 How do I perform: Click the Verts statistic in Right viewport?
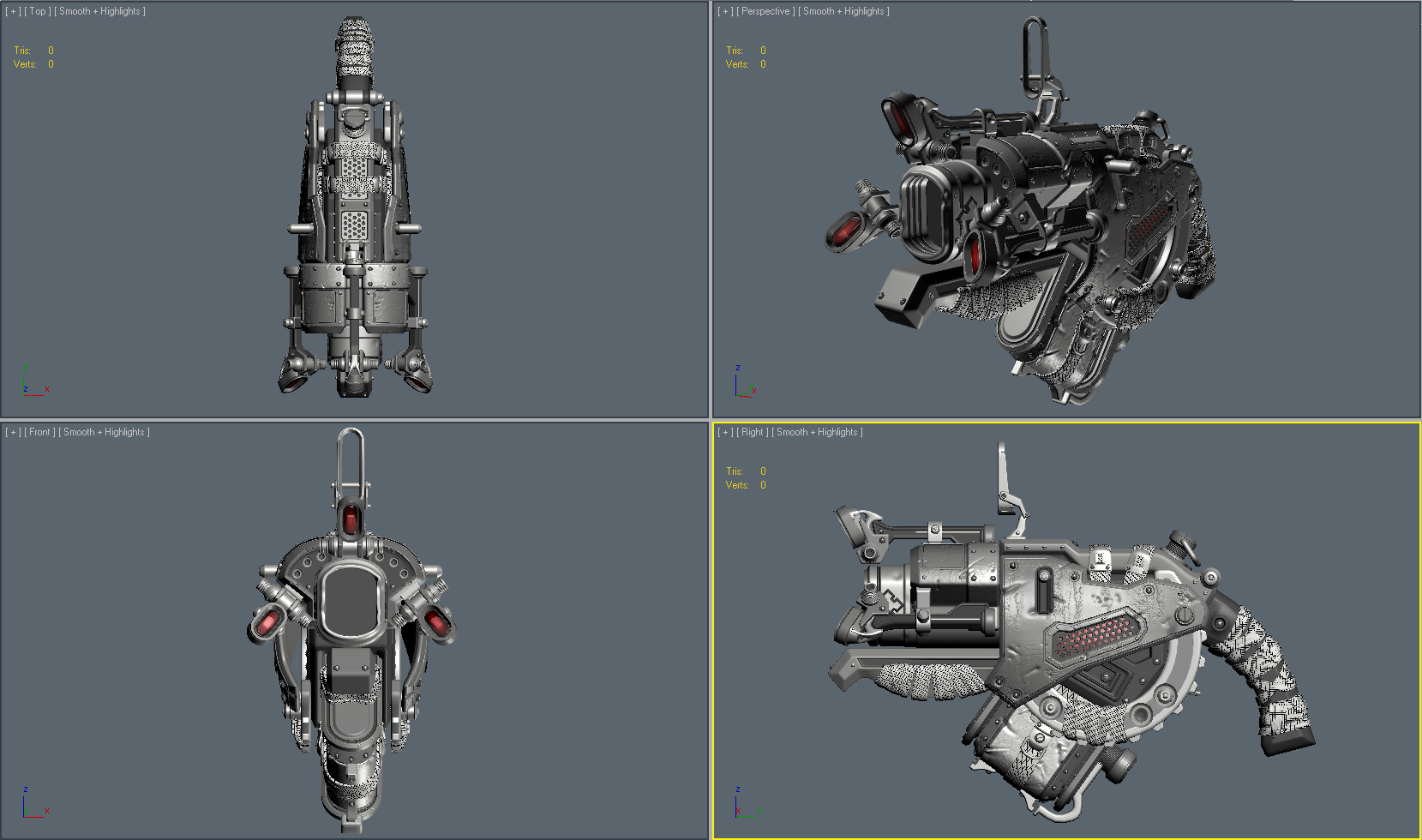(746, 485)
